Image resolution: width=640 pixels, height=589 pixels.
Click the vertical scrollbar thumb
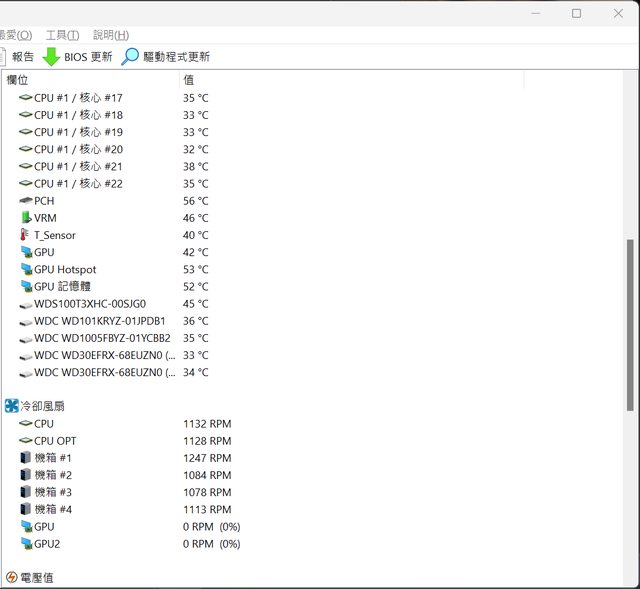tap(630, 325)
